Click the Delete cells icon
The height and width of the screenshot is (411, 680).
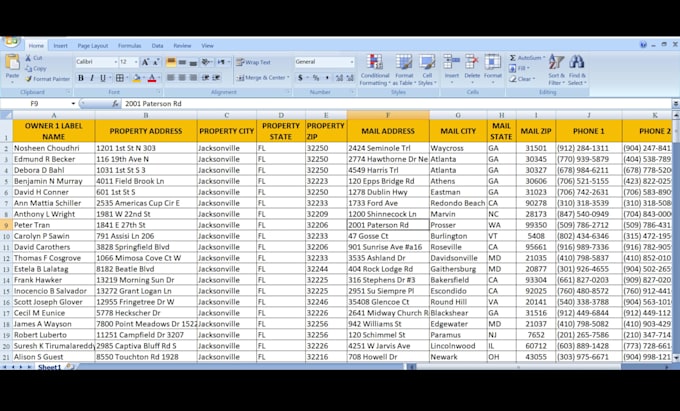click(472, 62)
